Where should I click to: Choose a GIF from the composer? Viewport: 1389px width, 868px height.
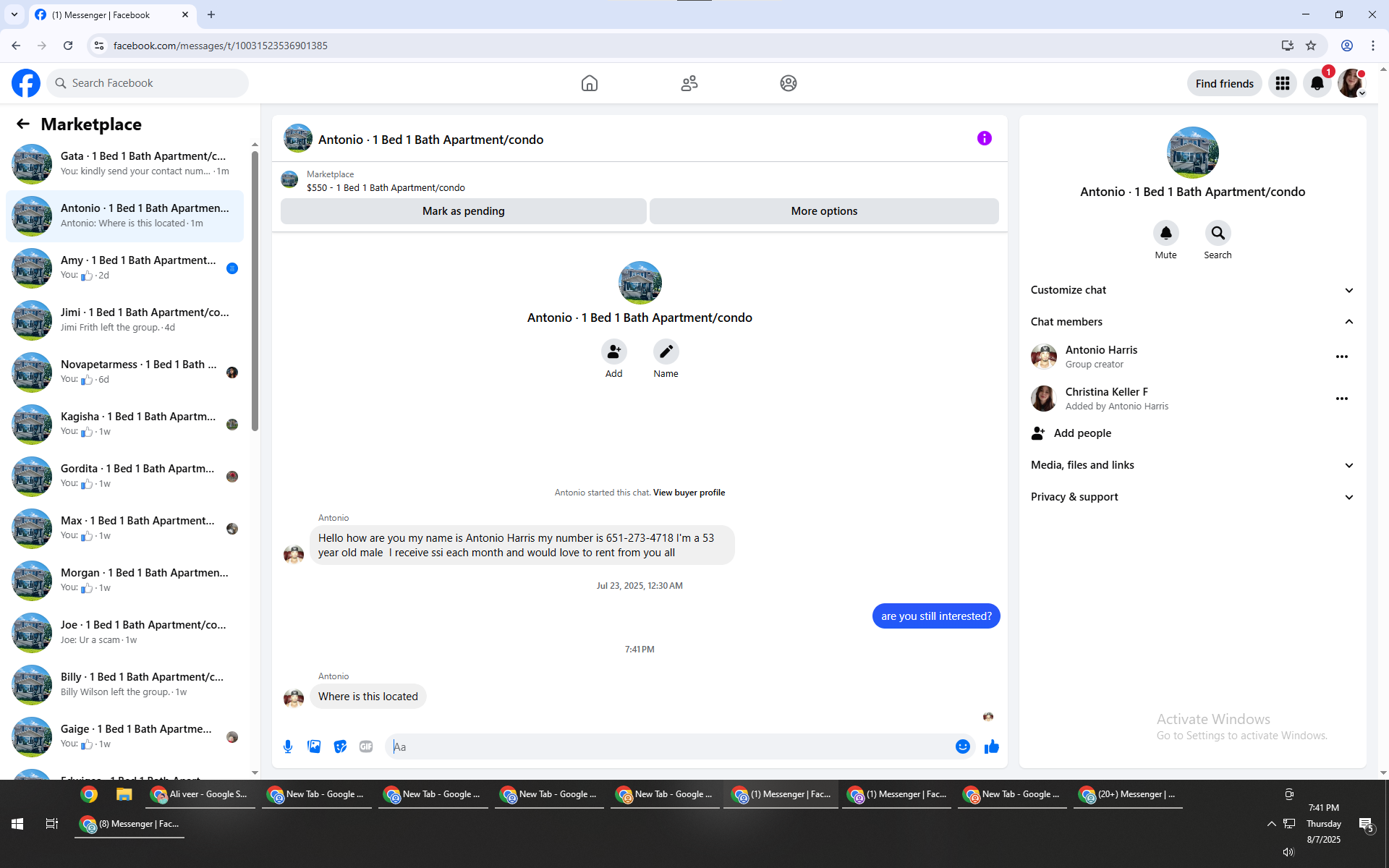click(x=366, y=746)
